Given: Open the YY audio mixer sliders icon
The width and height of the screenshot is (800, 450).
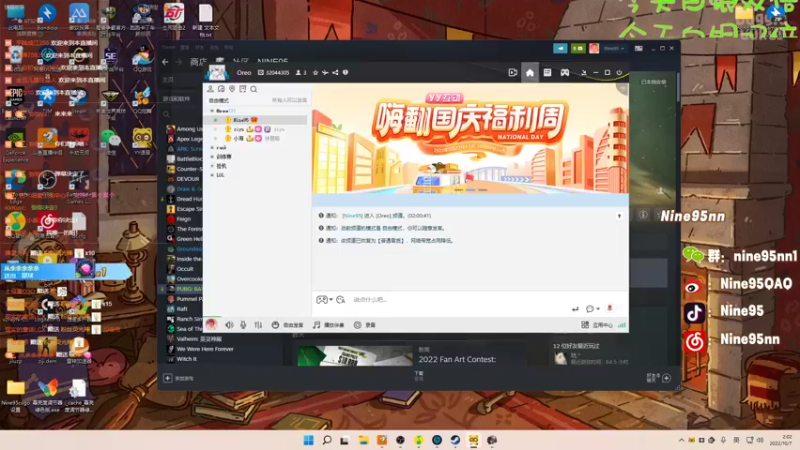Looking at the screenshot, I should 258,324.
